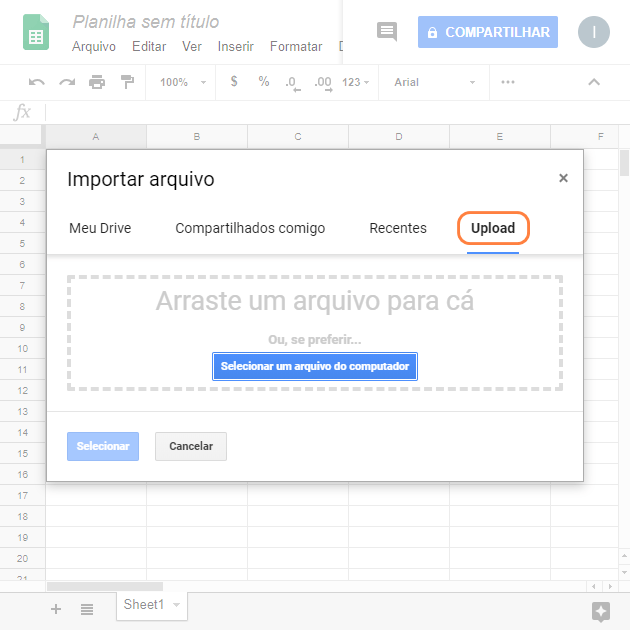This screenshot has width=630, height=630.
Task: Click the Undo arrow icon
Action: (x=37, y=82)
